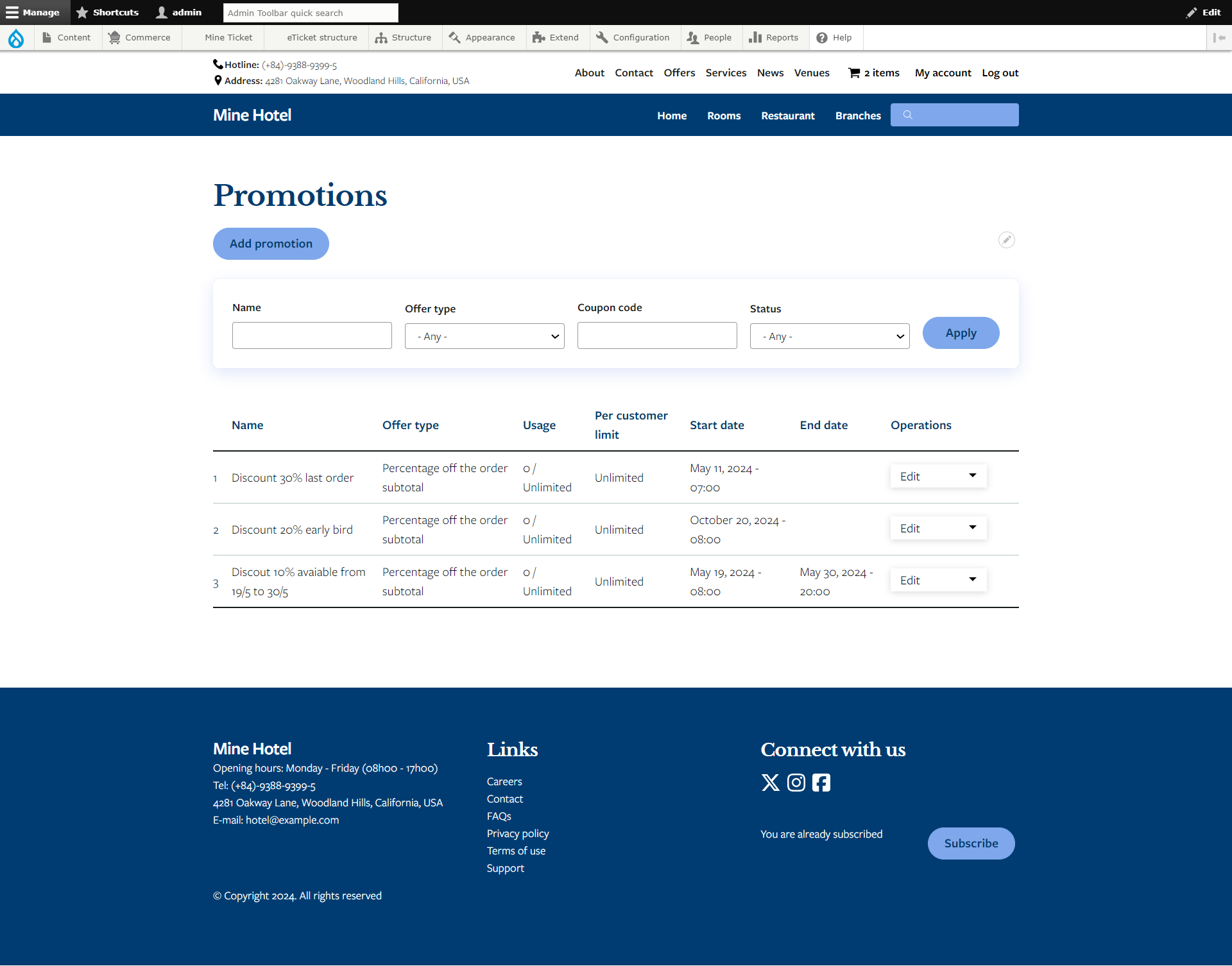The width and height of the screenshot is (1232, 966).
Task: Open the Rooms navigation item
Action: (x=724, y=115)
